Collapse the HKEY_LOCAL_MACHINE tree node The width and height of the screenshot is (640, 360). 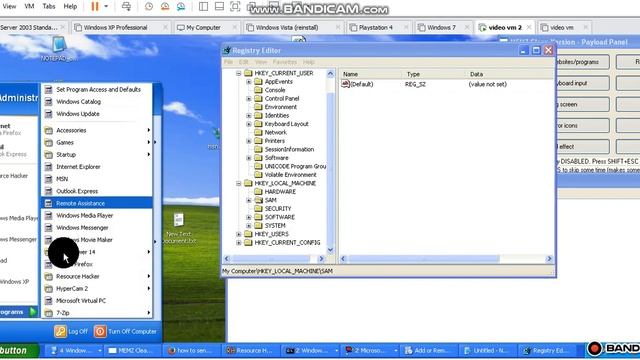coord(239,183)
